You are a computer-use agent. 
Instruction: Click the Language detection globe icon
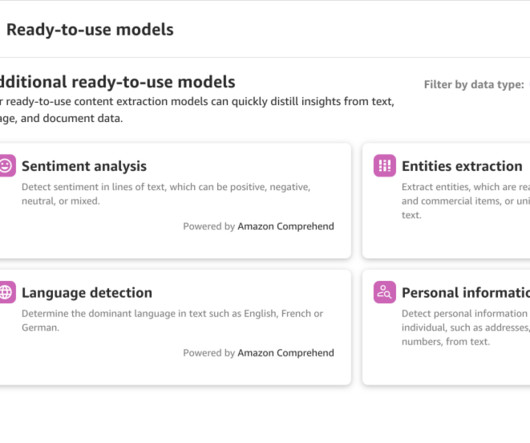[x=7, y=292]
